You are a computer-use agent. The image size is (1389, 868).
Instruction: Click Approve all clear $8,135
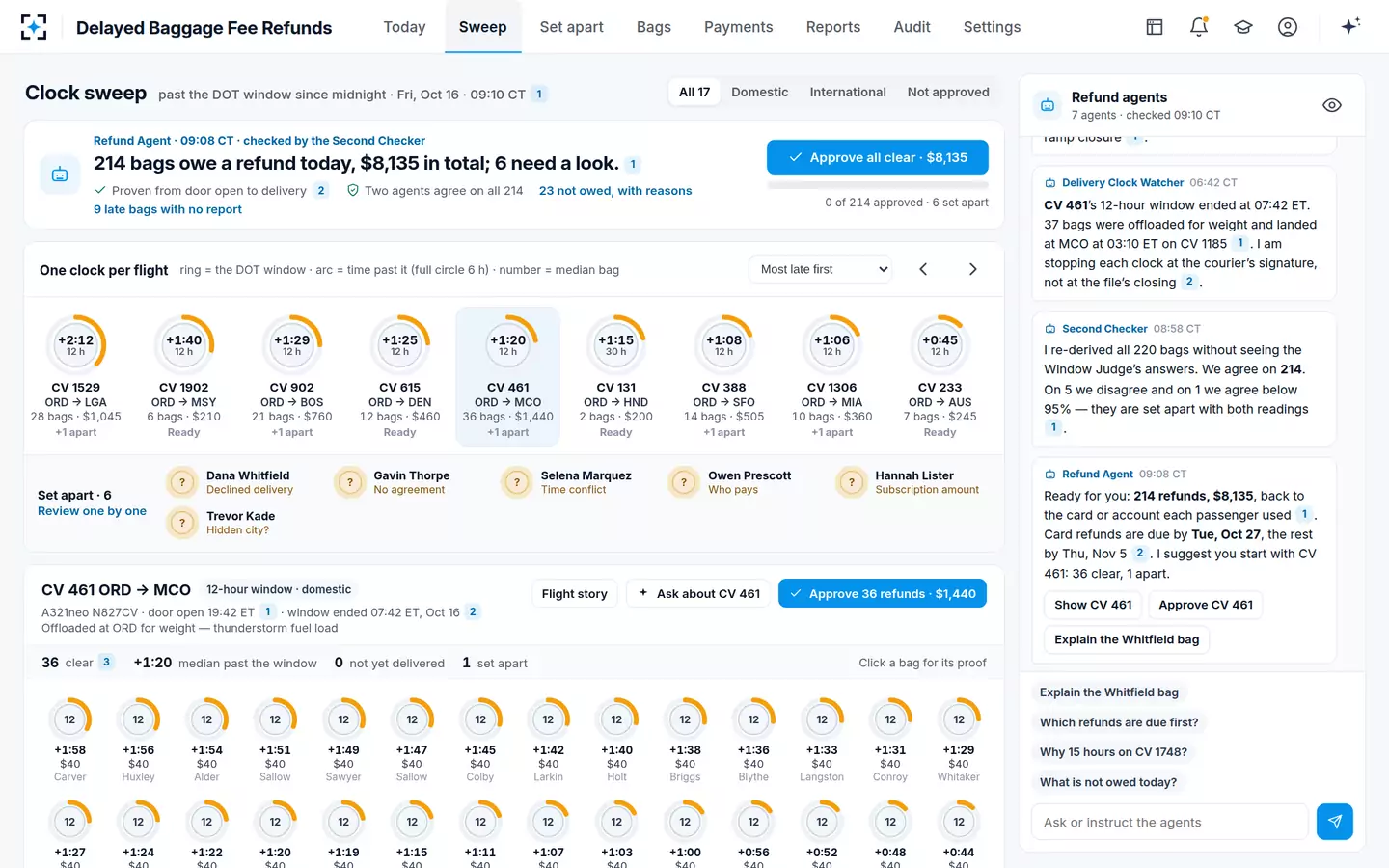click(x=878, y=157)
